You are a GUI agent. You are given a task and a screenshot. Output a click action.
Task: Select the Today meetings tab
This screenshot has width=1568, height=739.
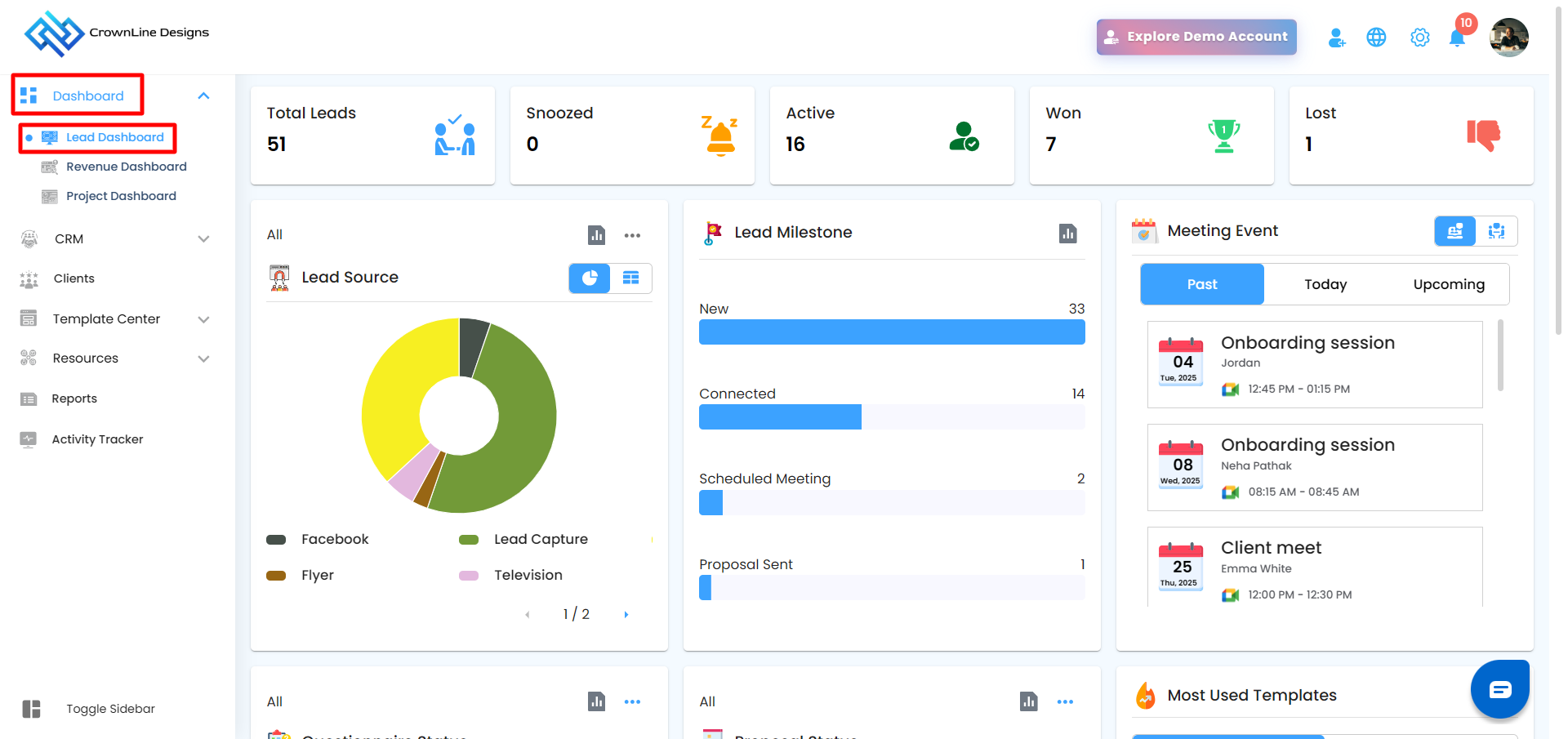[1325, 284]
